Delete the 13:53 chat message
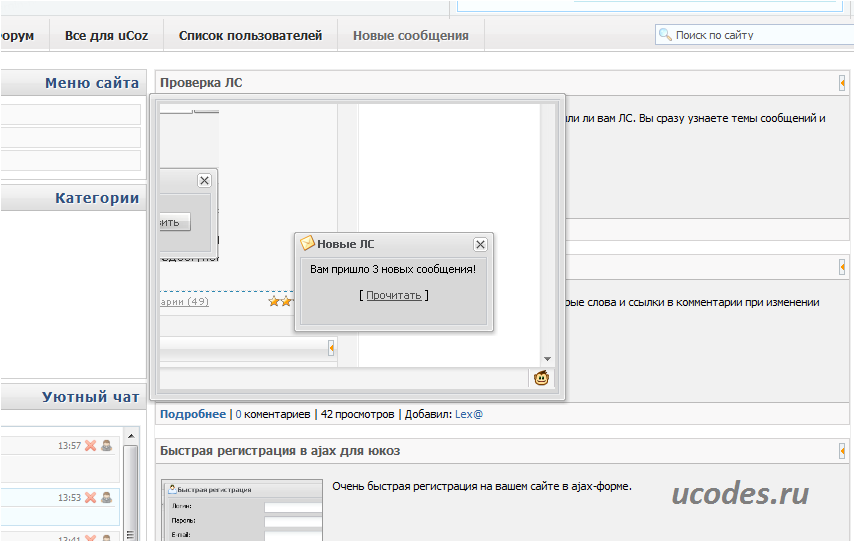This screenshot has width=854, height=542. pyautogui.click(x=90, y=497)
